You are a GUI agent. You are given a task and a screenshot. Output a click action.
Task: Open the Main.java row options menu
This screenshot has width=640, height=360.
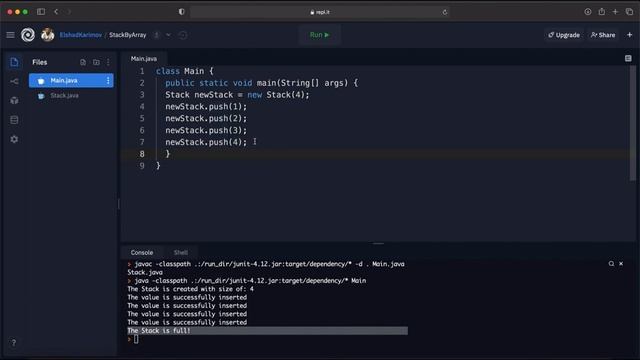point(108,80)
